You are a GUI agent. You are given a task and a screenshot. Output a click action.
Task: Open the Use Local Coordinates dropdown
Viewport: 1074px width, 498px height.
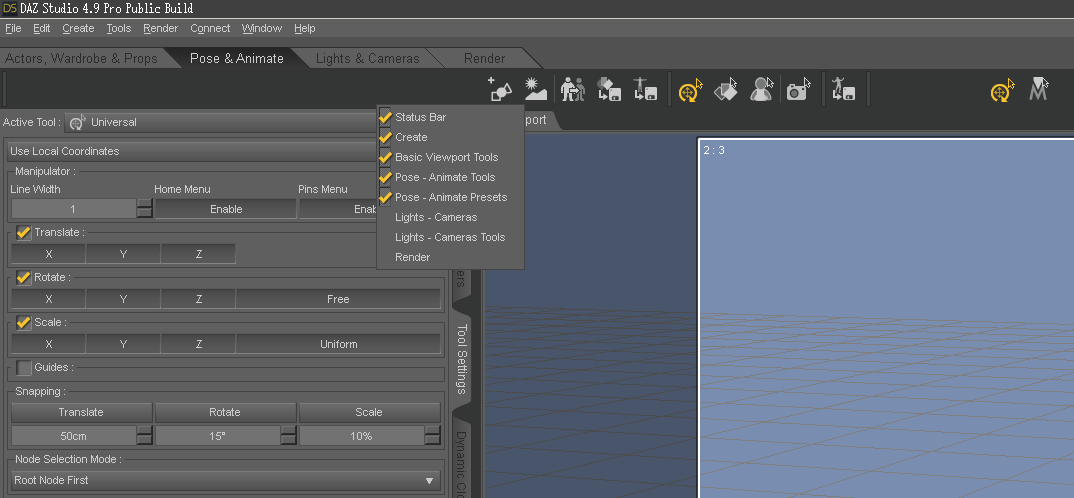tap(192, 151)
